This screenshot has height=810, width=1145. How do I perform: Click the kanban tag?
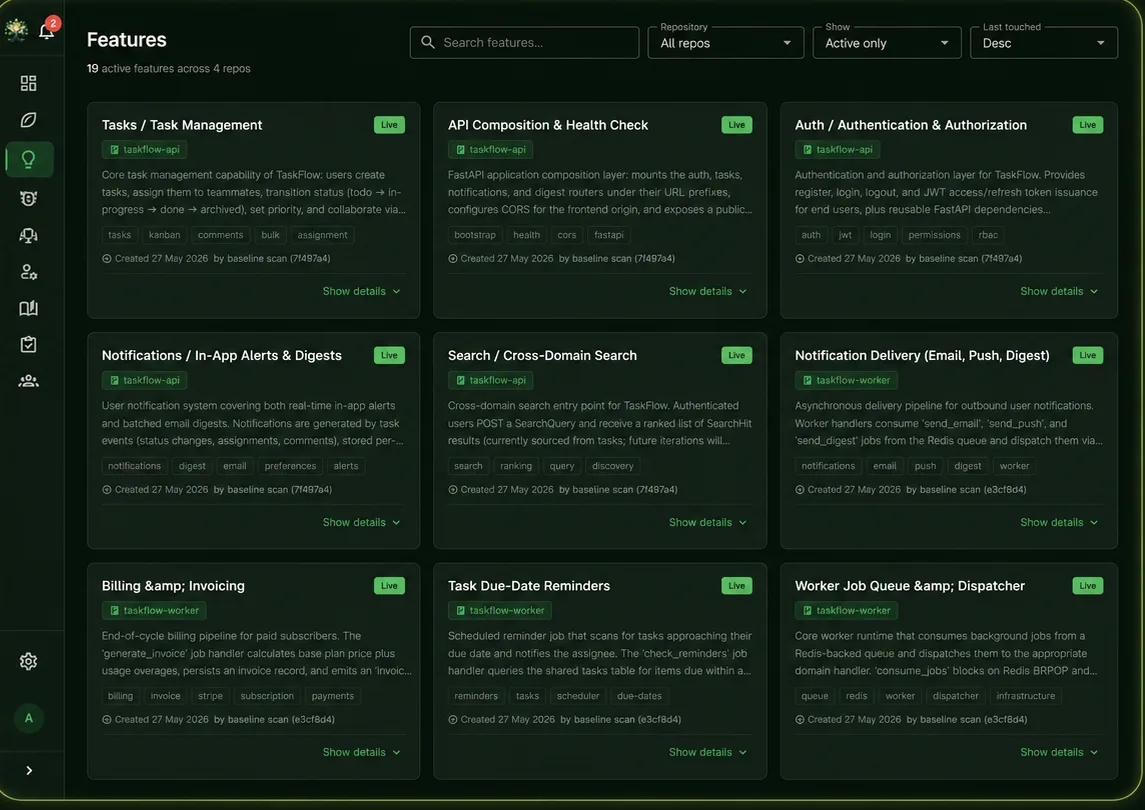coord(164,235)
